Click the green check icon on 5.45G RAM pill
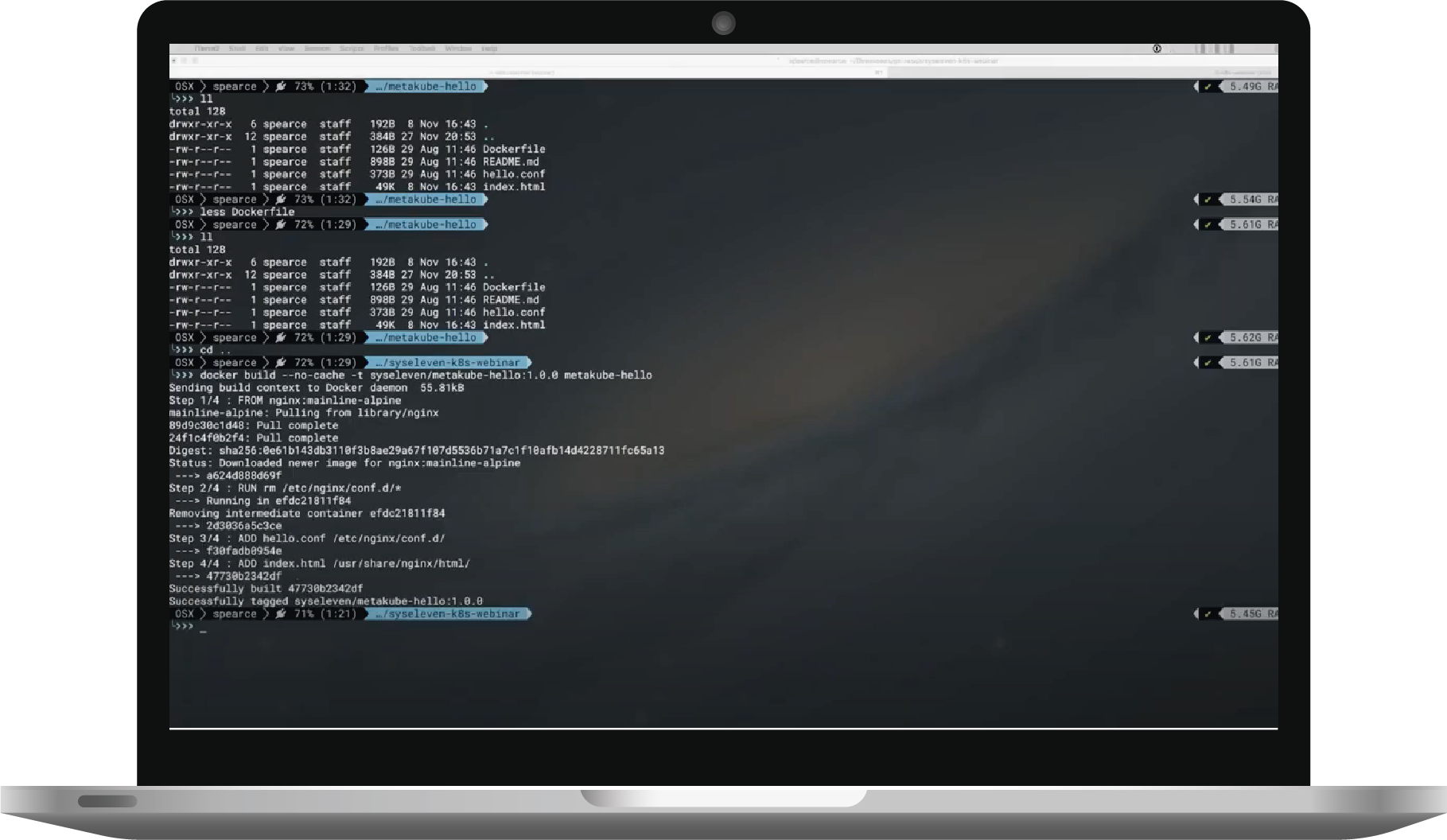This screenshot has width=1447, height=840. (x=1208, y=613)
